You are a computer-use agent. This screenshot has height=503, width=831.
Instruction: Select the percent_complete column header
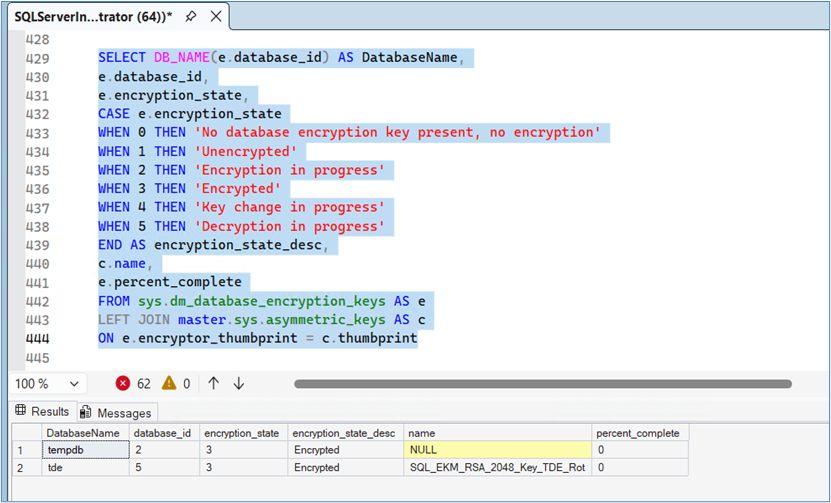[x=637, y=433]
